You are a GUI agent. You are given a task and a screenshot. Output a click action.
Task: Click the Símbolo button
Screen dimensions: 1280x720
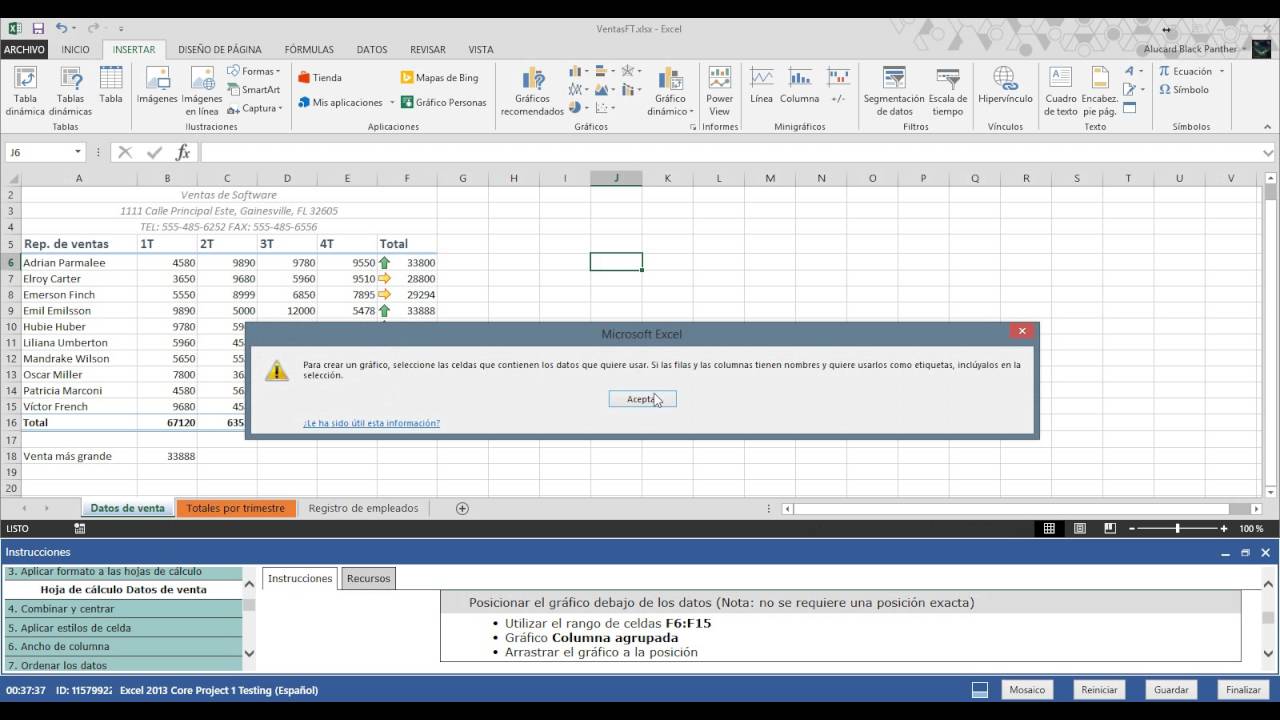point(1184,89)
